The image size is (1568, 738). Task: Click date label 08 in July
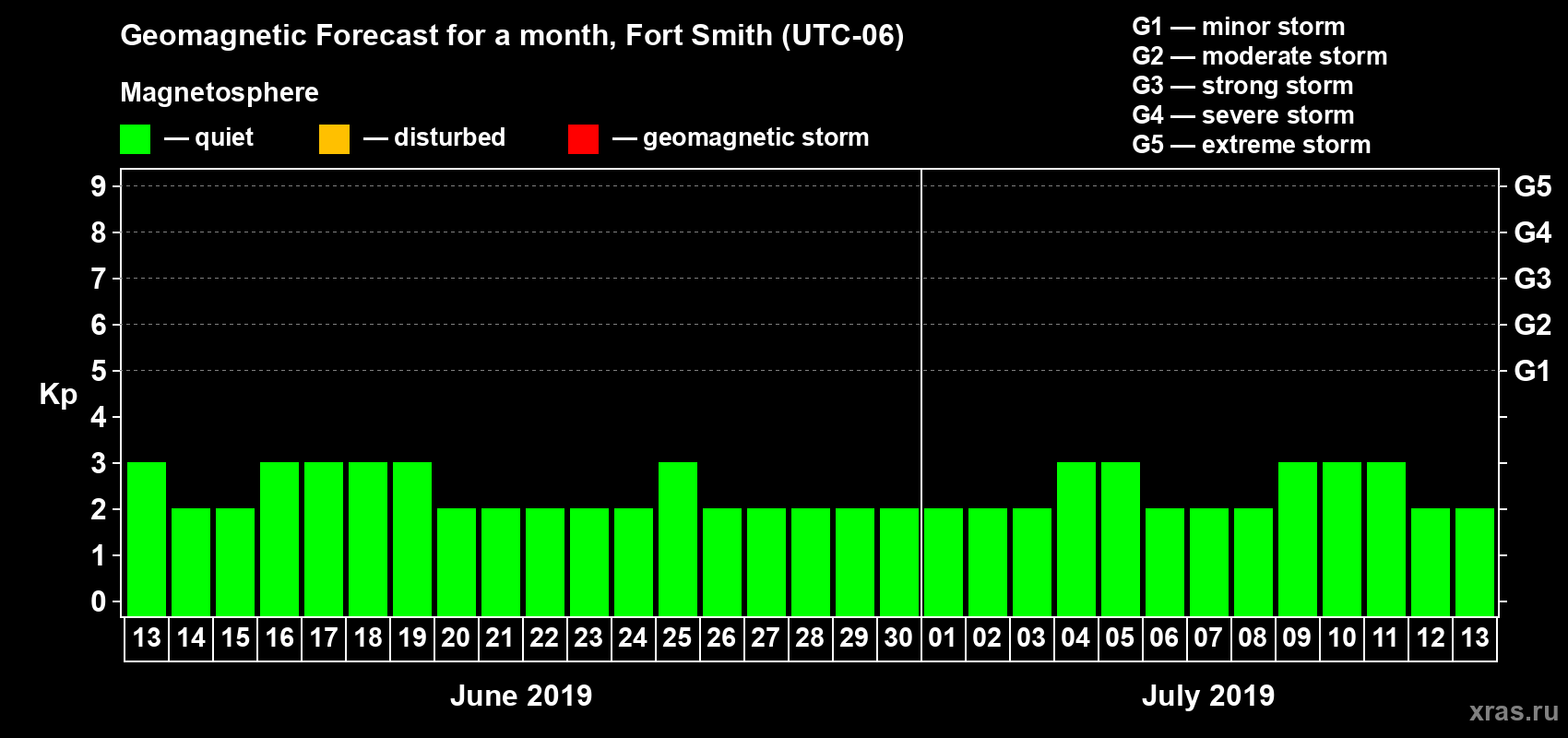(x=1253, y=637)
